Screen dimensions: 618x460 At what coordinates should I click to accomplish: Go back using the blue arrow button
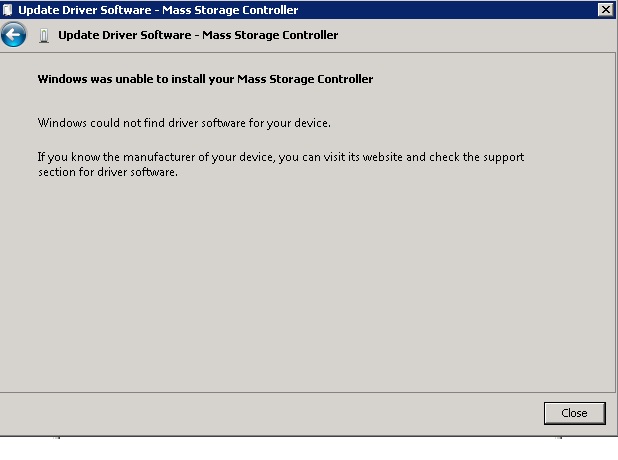click(x=14, y=35)
